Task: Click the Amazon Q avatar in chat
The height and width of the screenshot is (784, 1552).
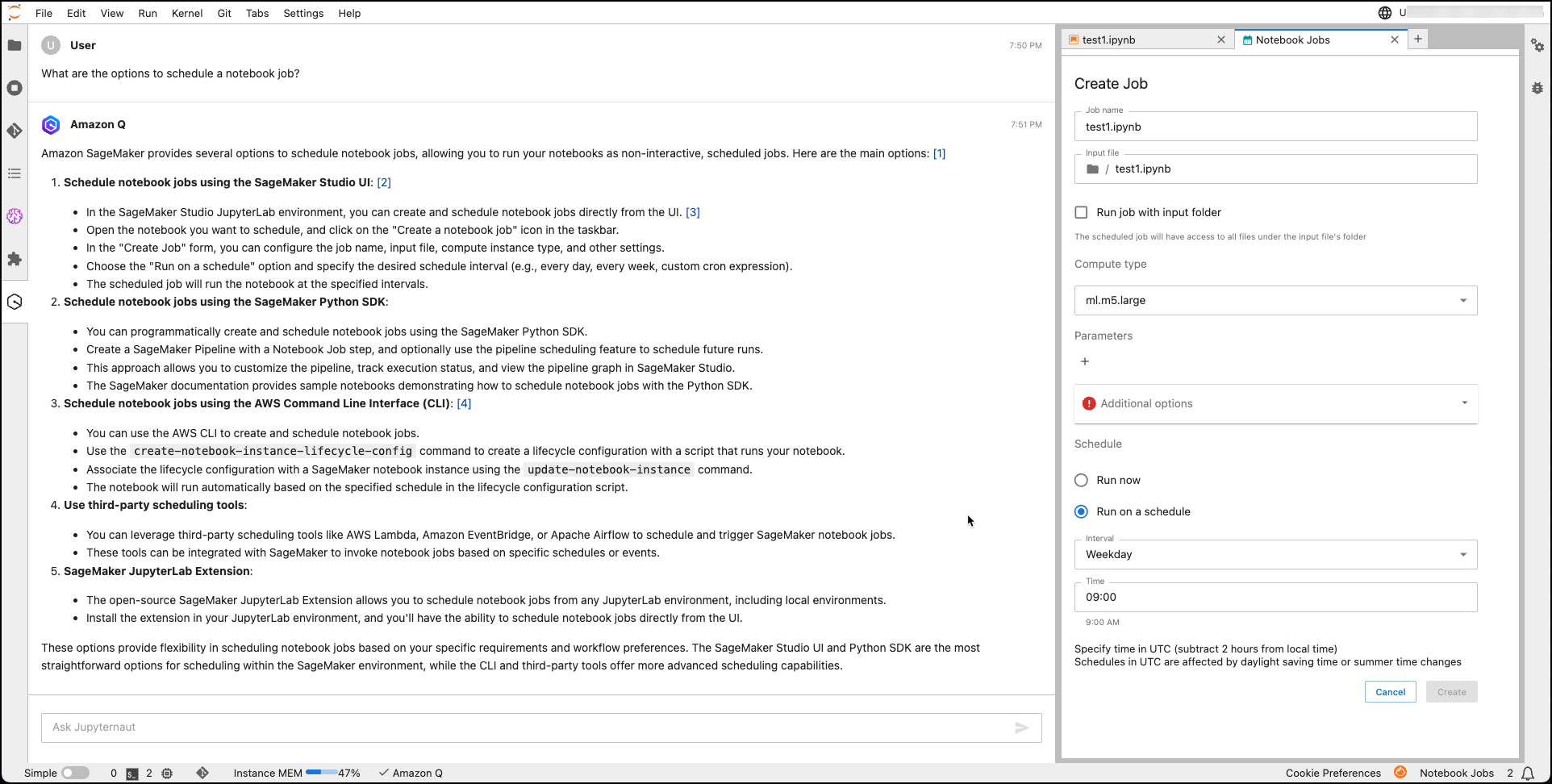Action: pyautogui.click(x=51, y=125)
